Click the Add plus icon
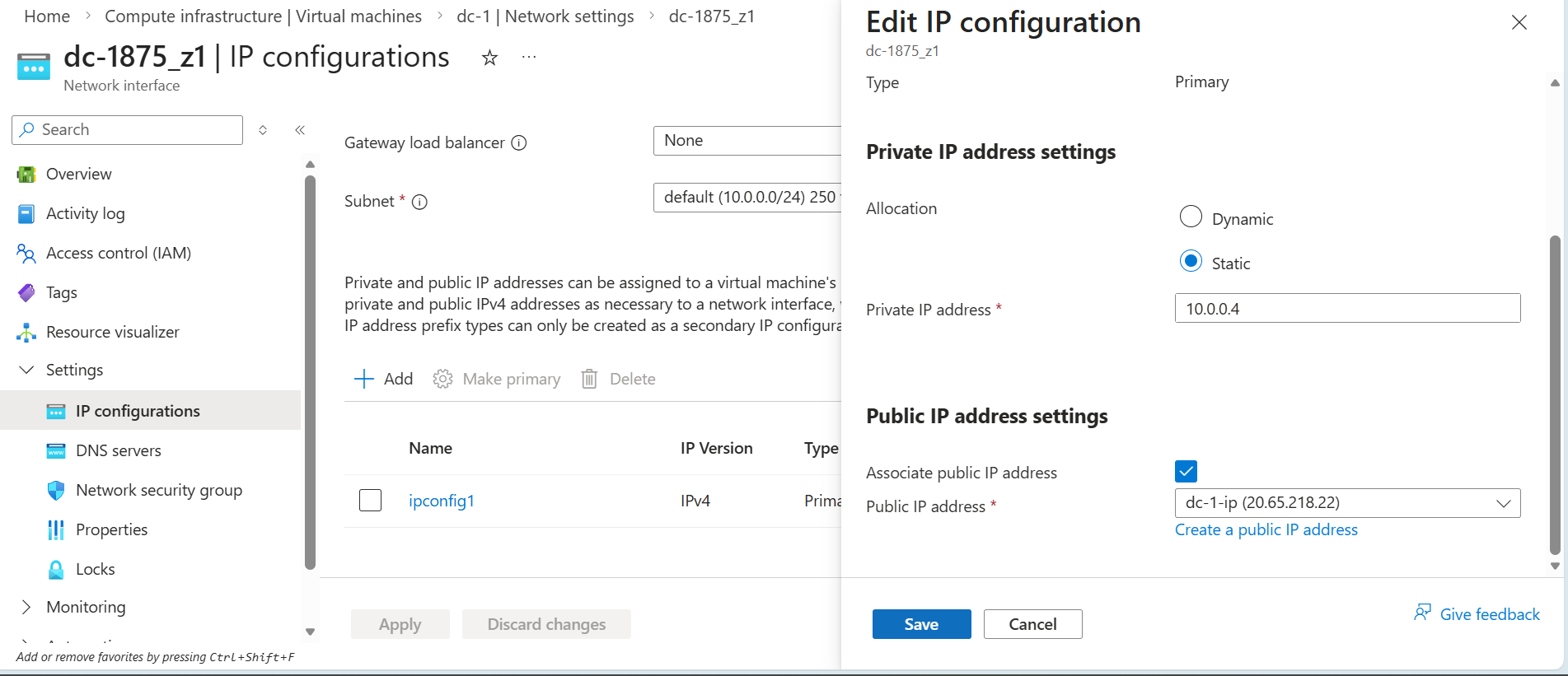The image size is (1568, 676). pos(363,379)
